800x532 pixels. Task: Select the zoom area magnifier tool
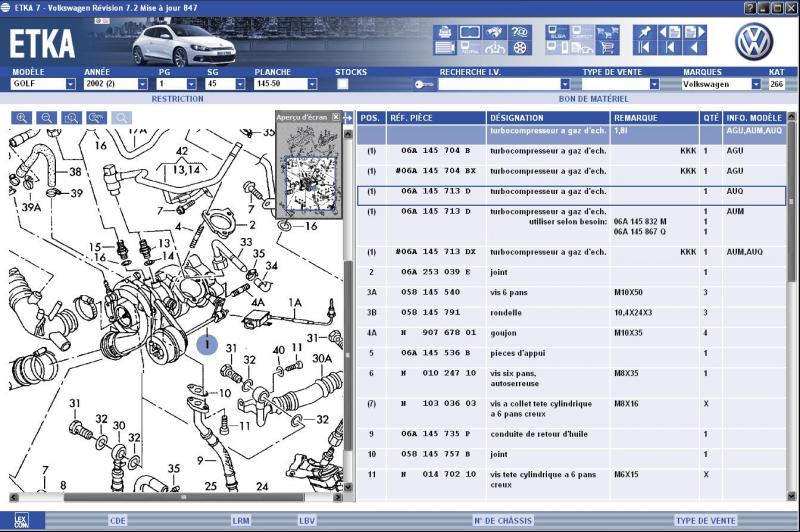click(x=71, y=118)
